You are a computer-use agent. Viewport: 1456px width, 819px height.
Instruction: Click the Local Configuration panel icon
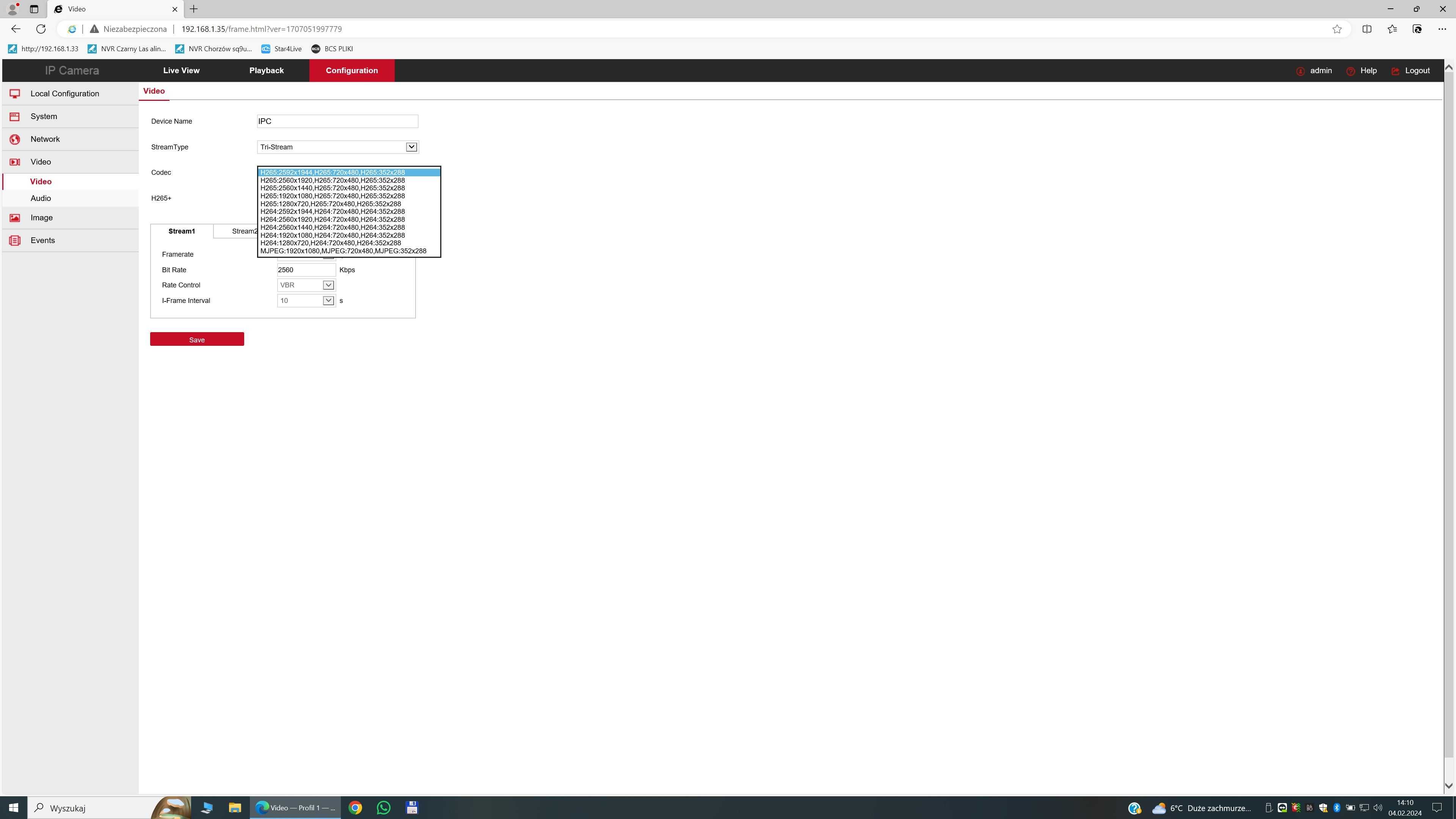15,93
